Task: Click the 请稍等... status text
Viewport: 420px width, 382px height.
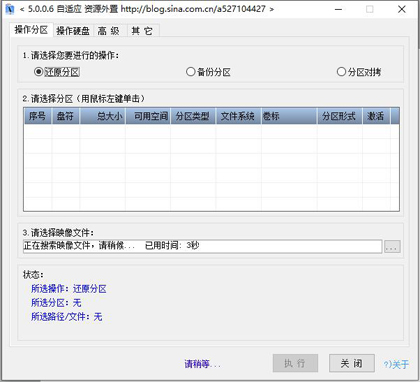Action: point(202,364)
